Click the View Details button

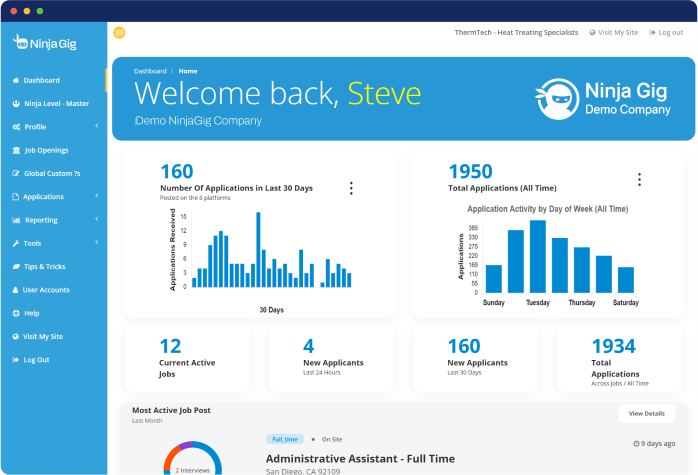(647, 414)
